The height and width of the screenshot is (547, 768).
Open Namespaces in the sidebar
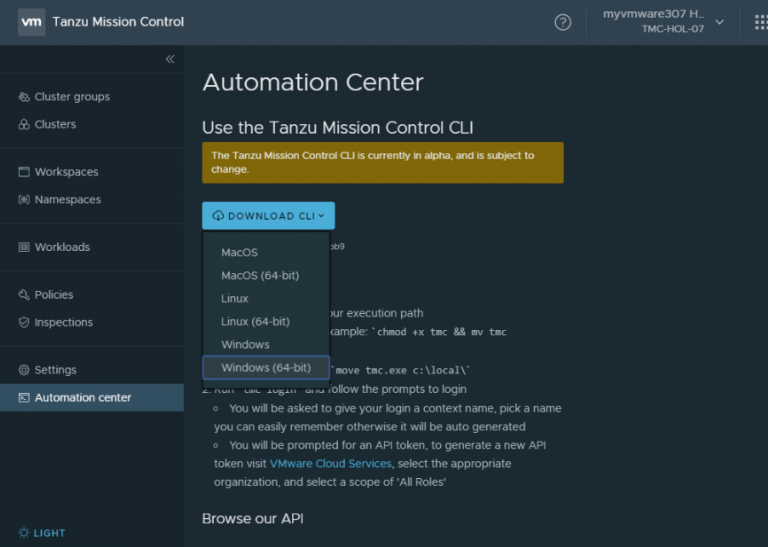[67, 200]
